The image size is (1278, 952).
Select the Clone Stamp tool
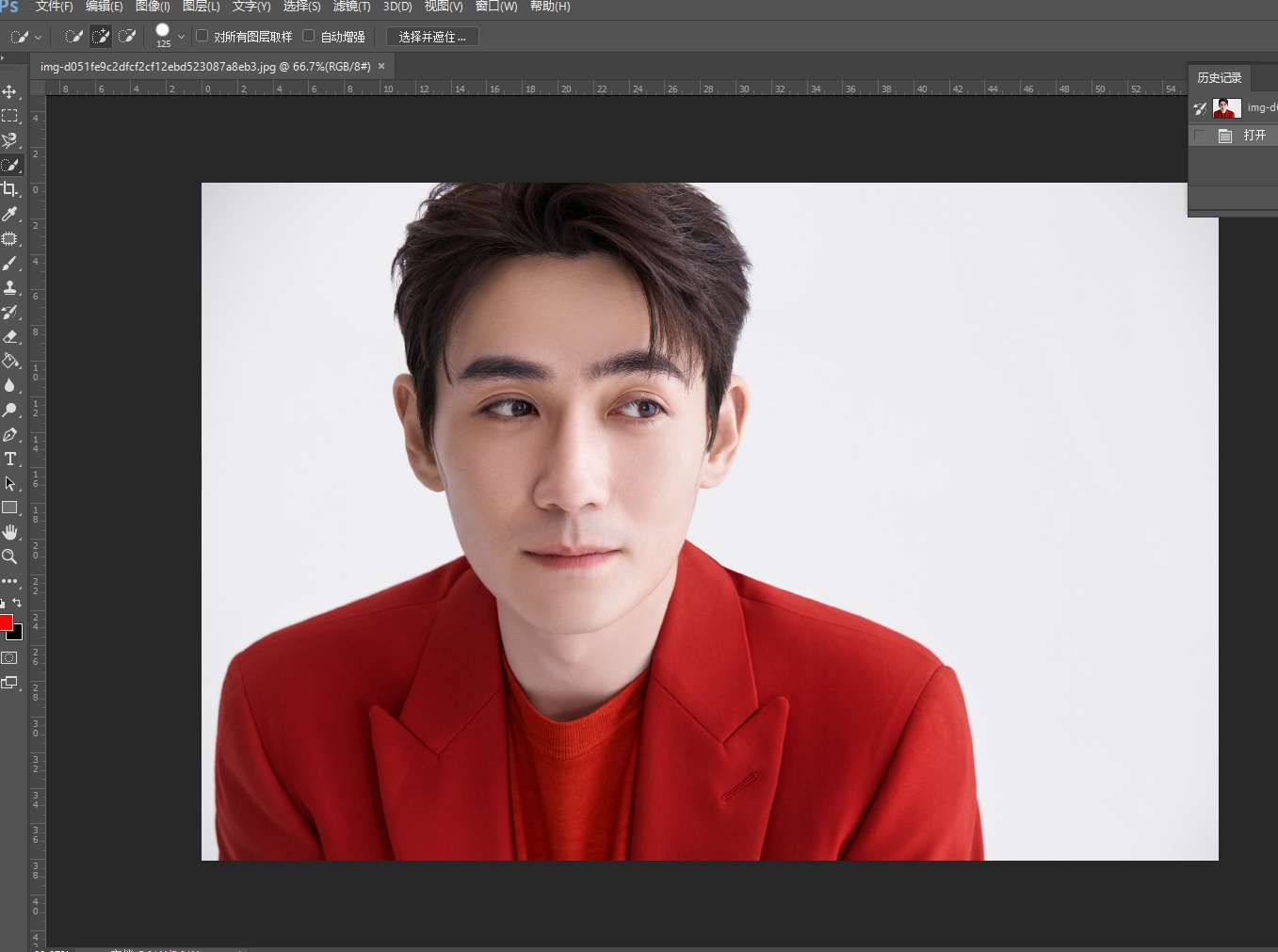pos(10,287)
